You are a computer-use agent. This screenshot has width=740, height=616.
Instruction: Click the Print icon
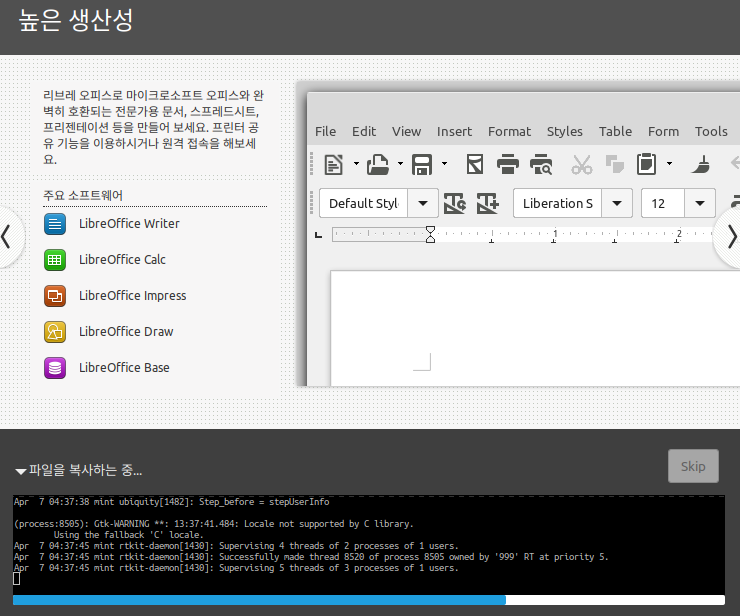[508, 165]
